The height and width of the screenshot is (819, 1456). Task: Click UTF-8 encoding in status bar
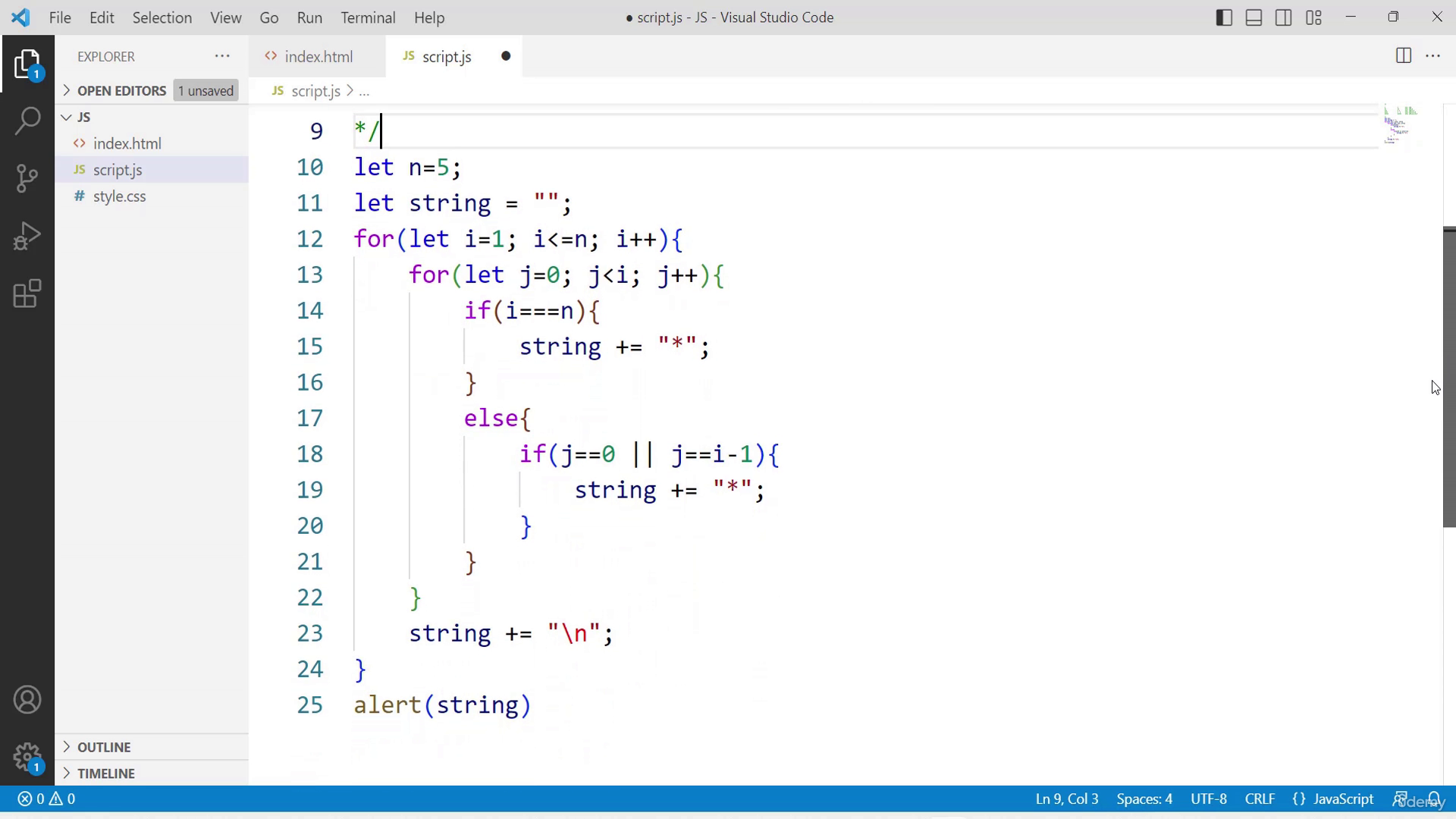(1209, 799)
